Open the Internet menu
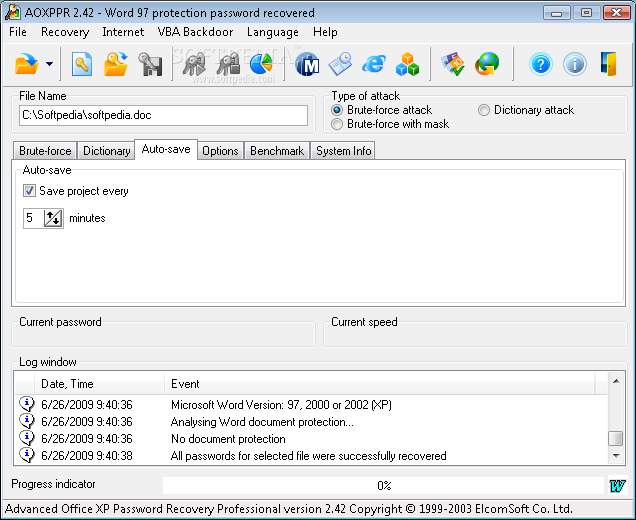The image size is (636, 520). point(123,32)
